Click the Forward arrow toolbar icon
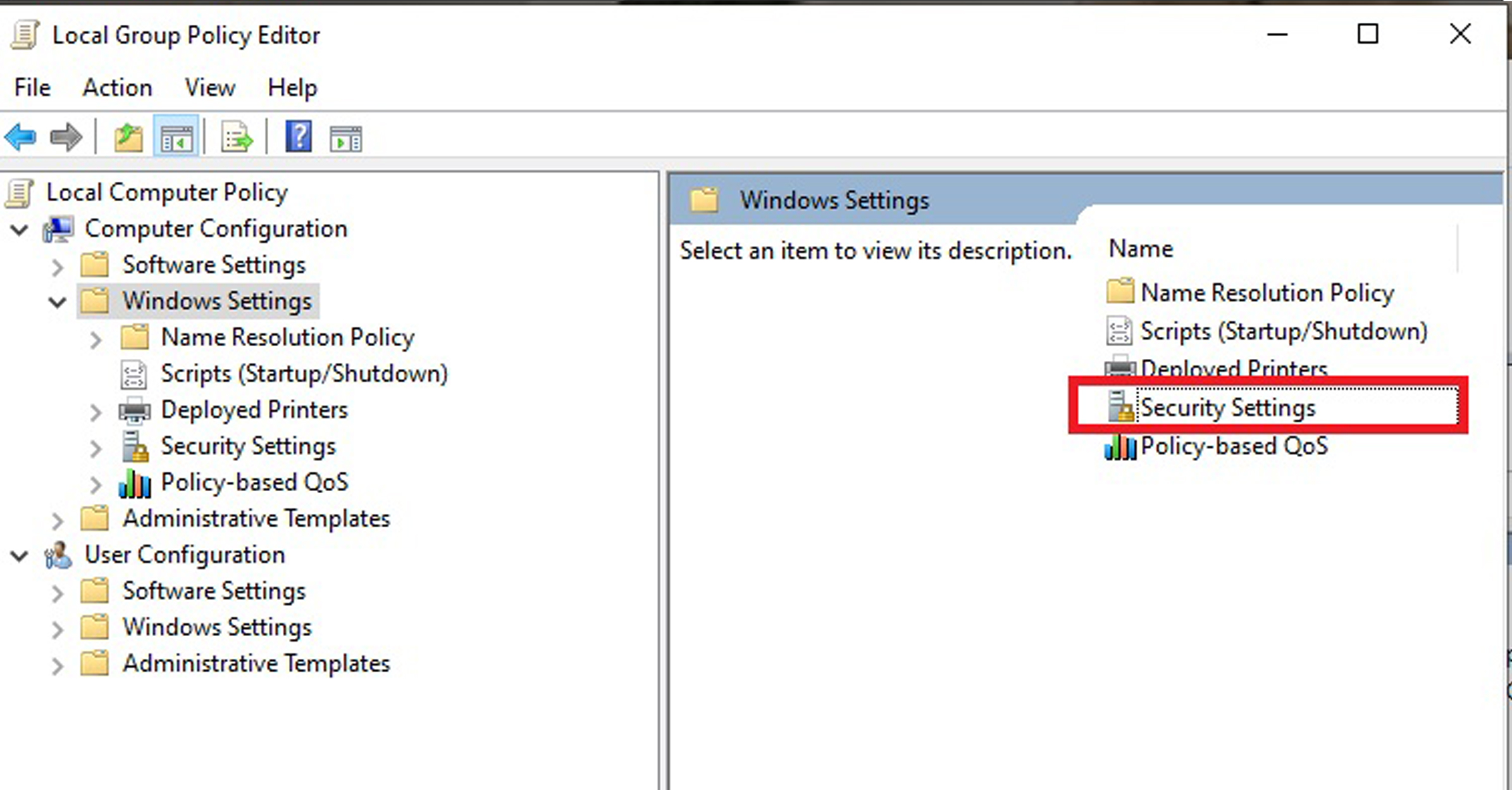Screen dimensions: 1512x790 coord(66,137)
